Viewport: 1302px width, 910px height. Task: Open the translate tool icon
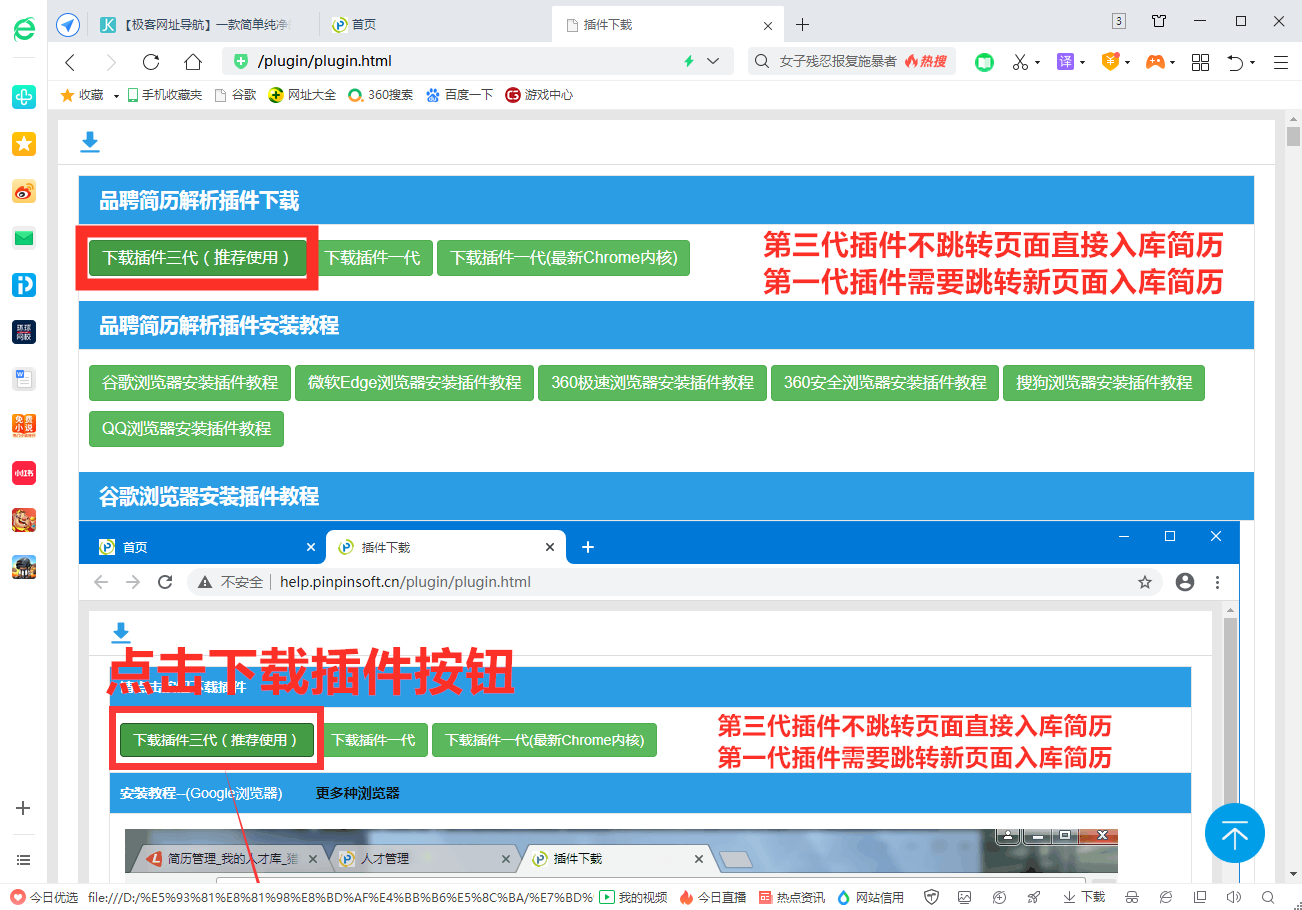pyautogui.click(x=1064, y=61)
